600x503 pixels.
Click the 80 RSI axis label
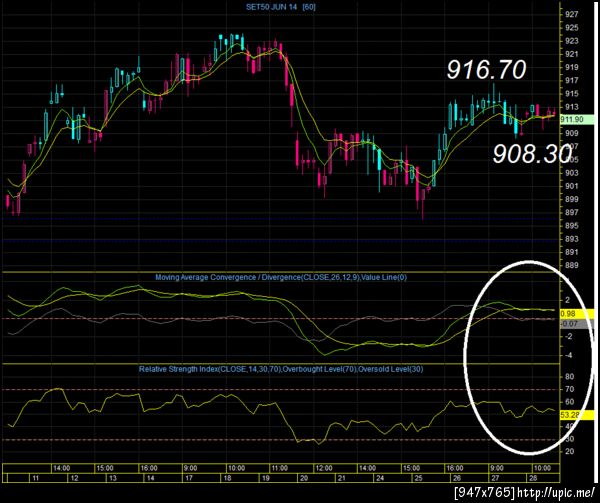click(x=569, y=377)
